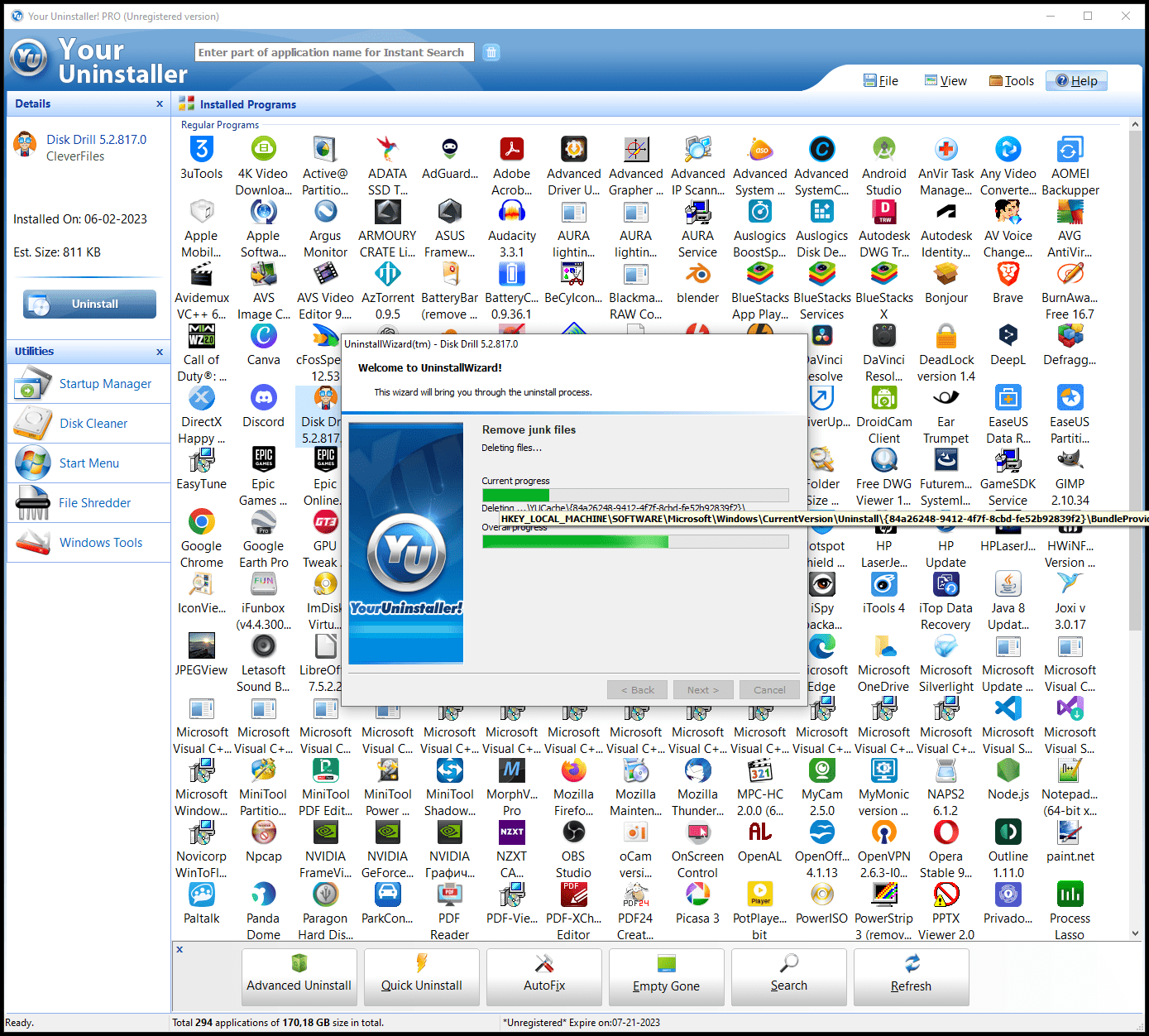Click Back in the UninstallWizard dialog
This screenshot has height=1036, width=1149.
(636, 690)
